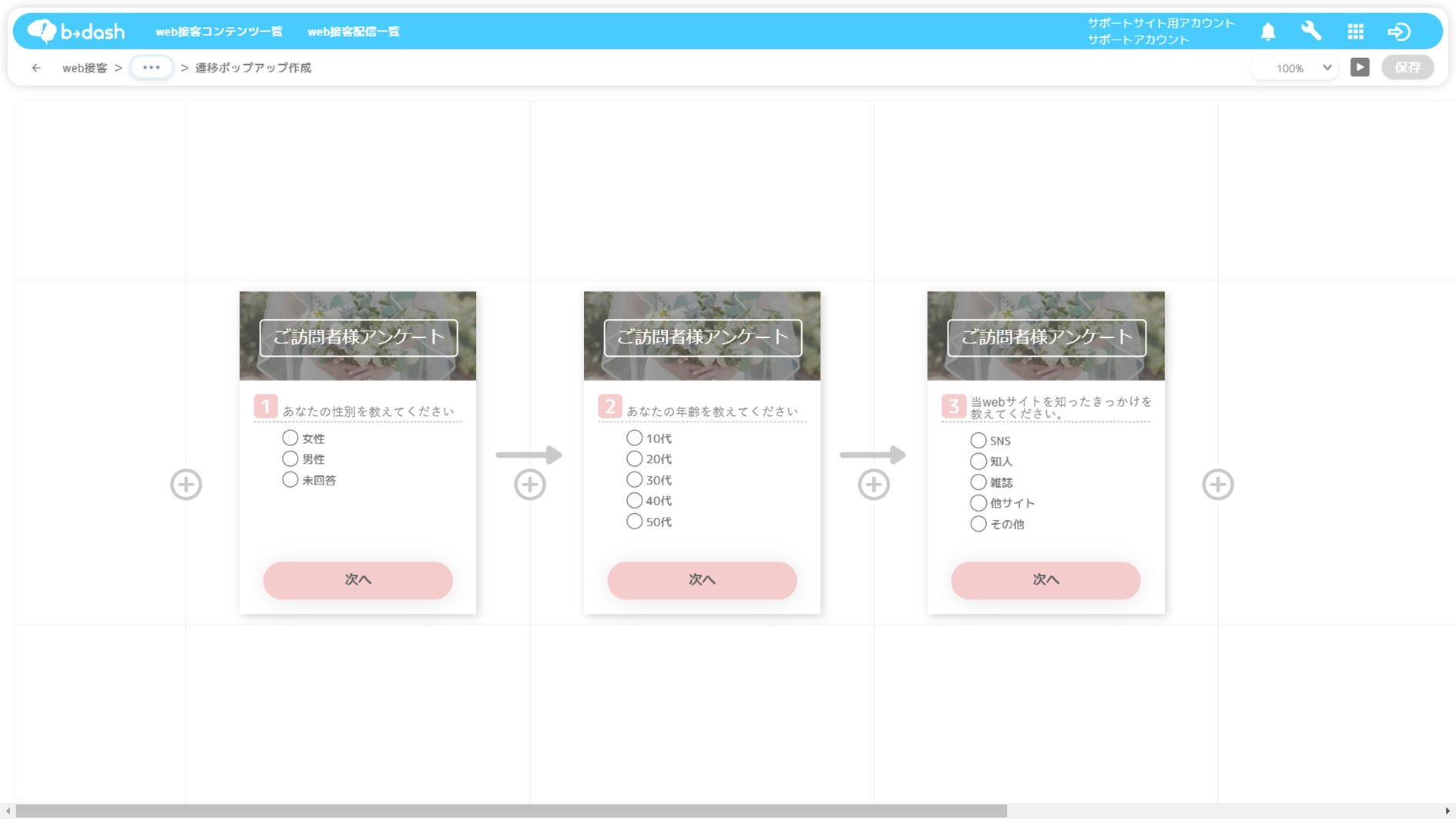Screen dimensions: 1456x819
Task: Open the notifications bell
Action: tap(1268, 31)
